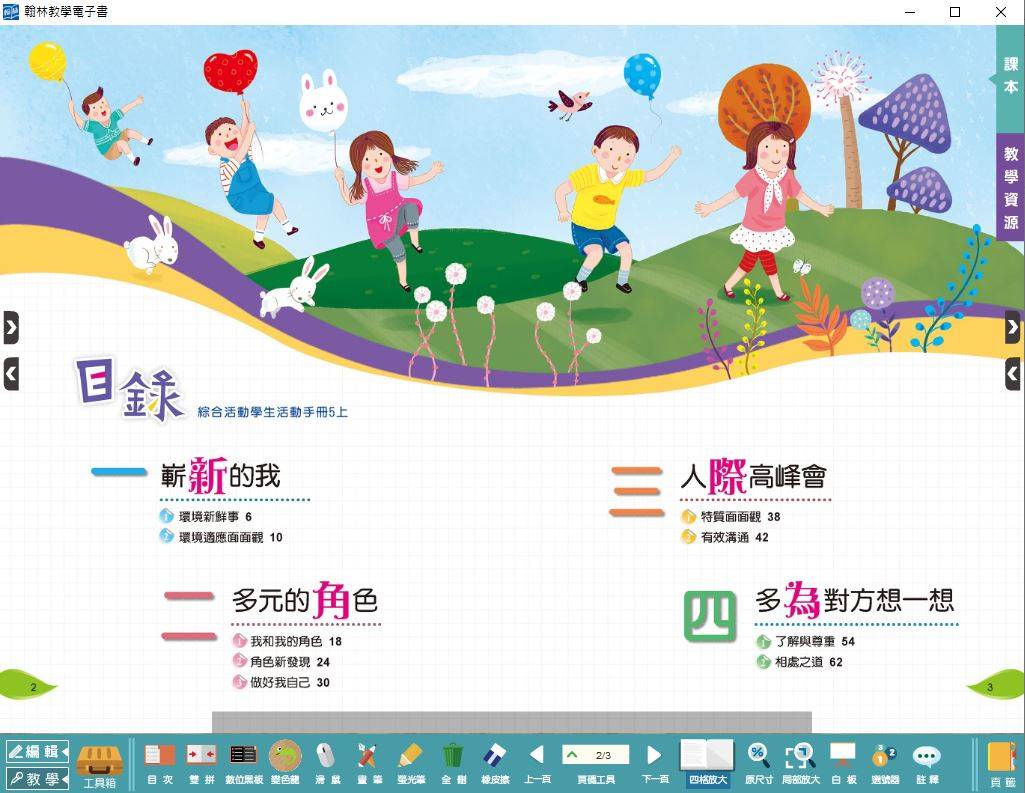Click the gray bar below the page
1025x793 pixels.
click(x=512, y=722)
